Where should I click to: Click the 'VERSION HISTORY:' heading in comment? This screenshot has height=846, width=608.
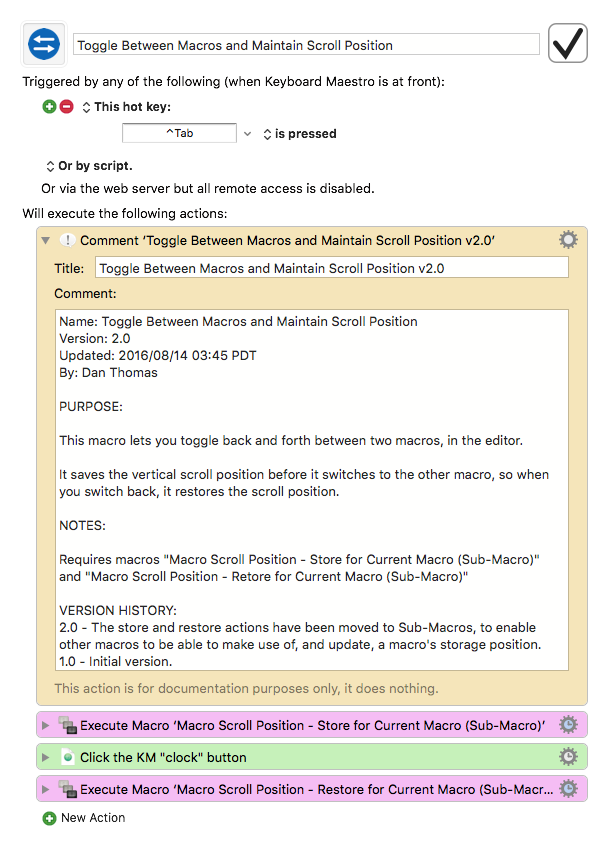118,610
